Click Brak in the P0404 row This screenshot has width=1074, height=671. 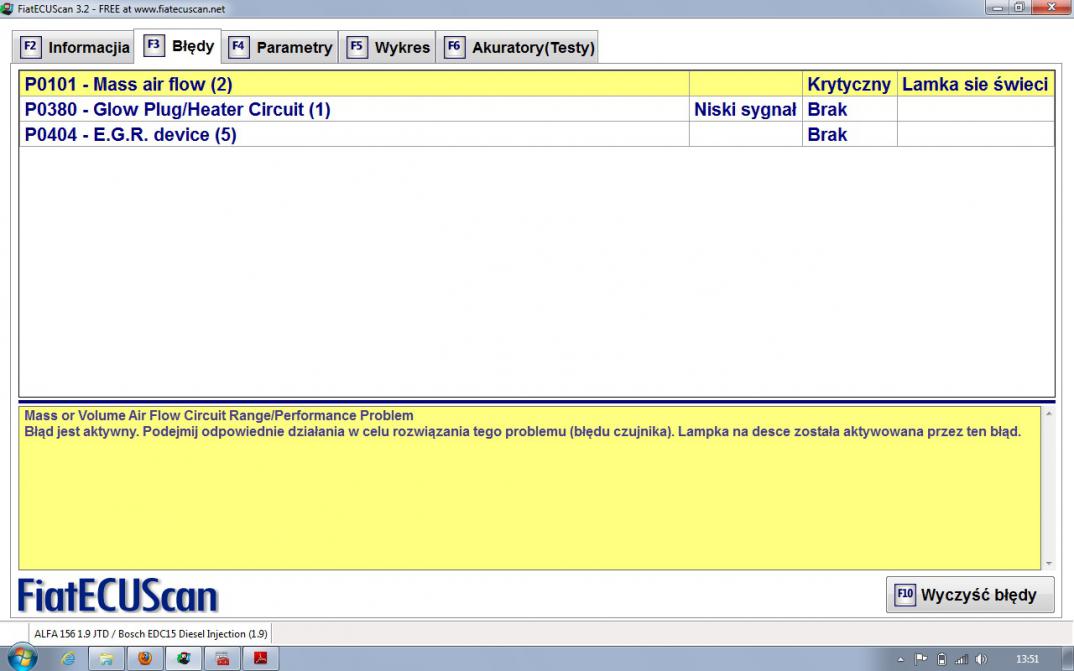point(849,134)
